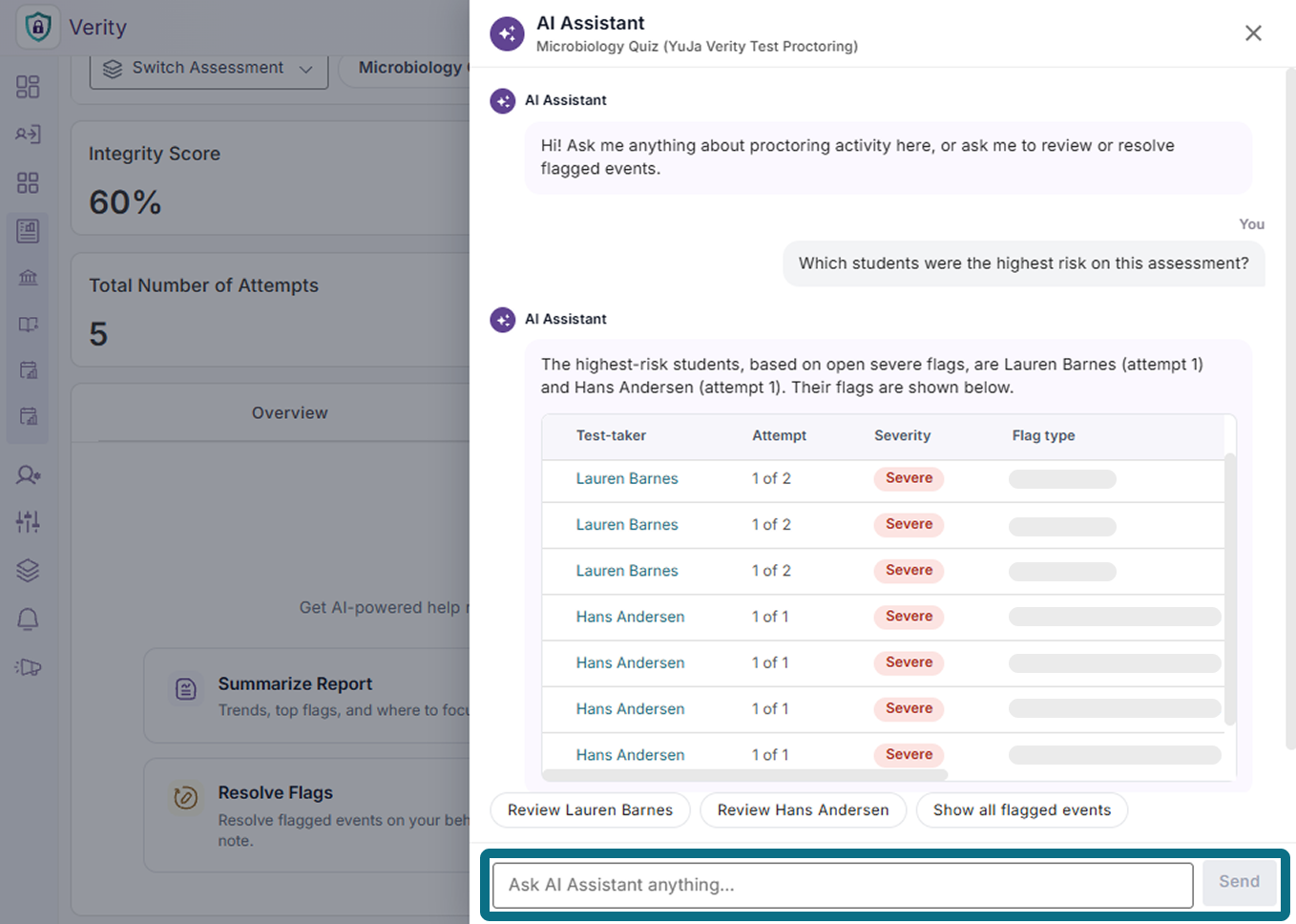Open the institution building icon in sidebar

click(28, 278)
